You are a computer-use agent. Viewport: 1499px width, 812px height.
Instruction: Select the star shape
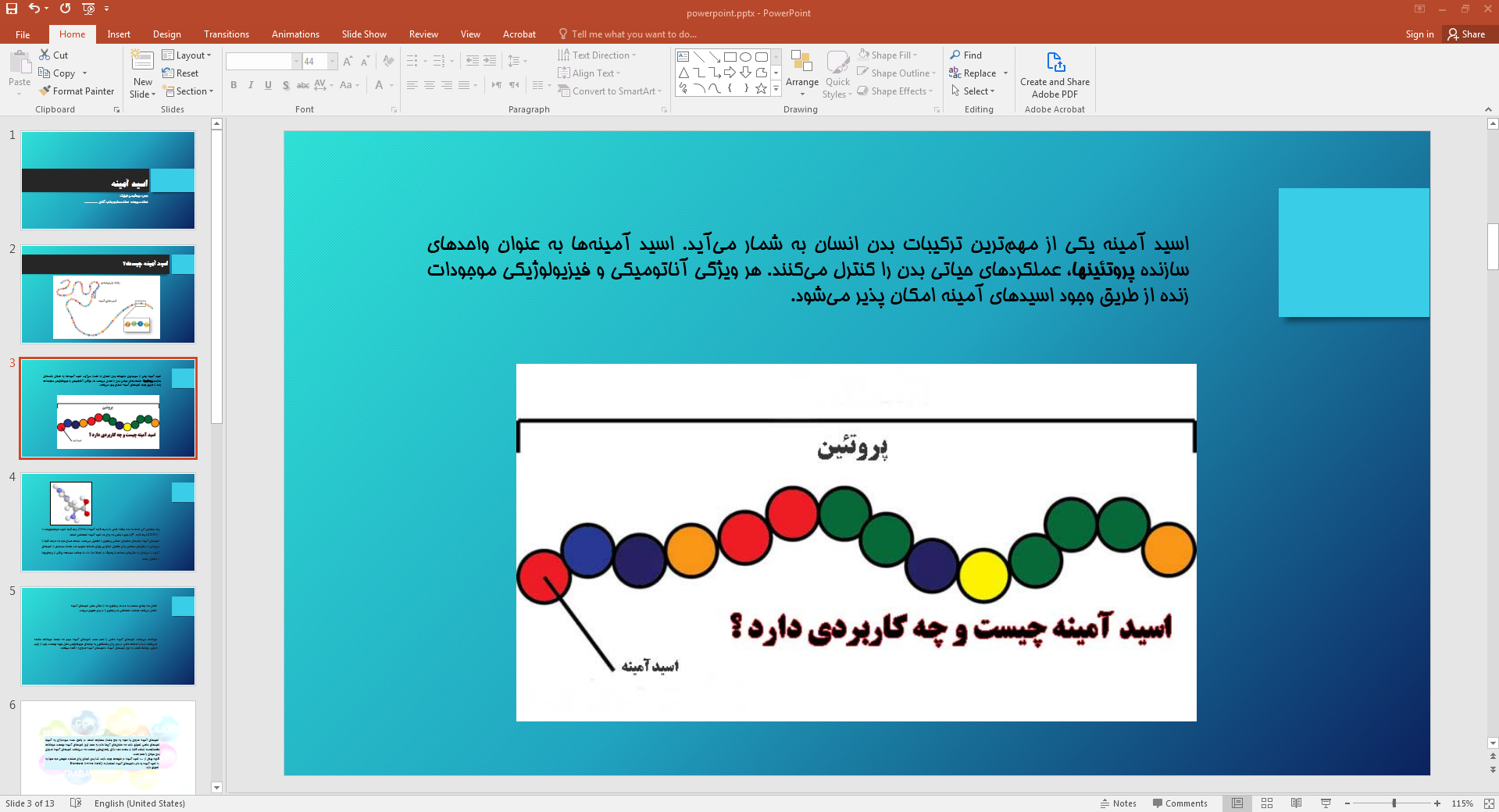point(761,88)
